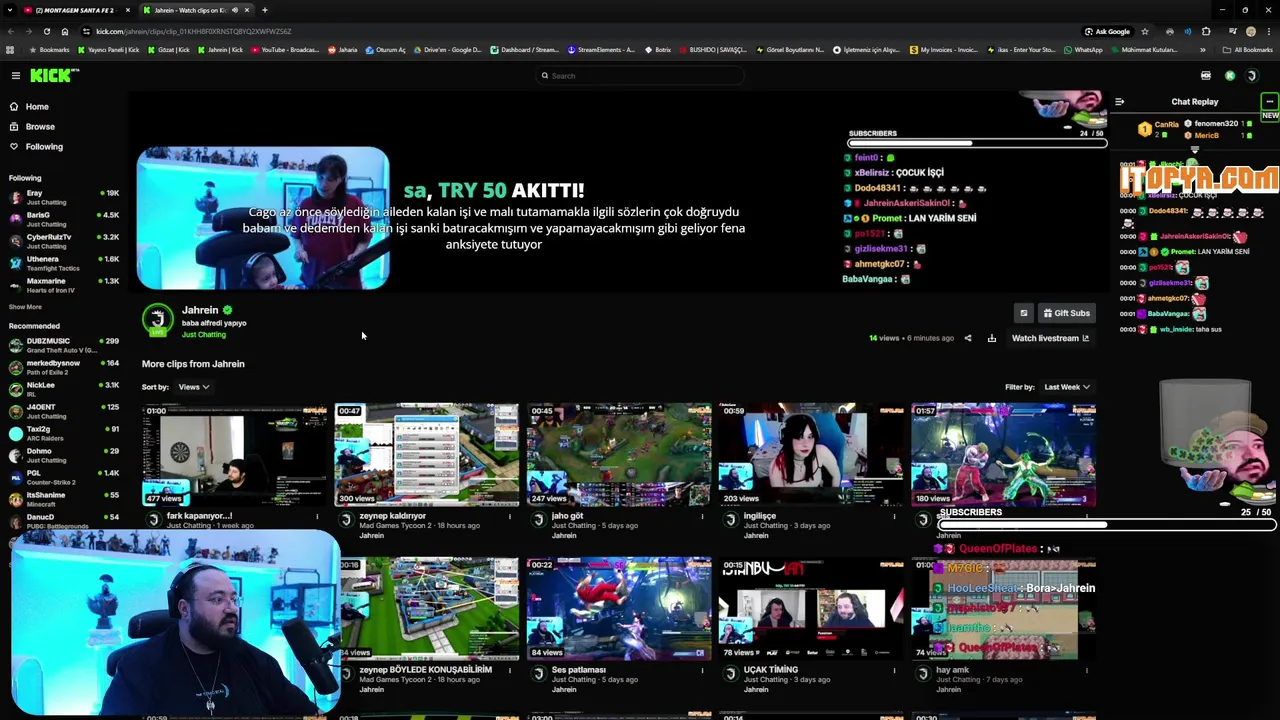The image size is (1280, 720).
Task: Go to browser home page
Action: click(65, 31)
